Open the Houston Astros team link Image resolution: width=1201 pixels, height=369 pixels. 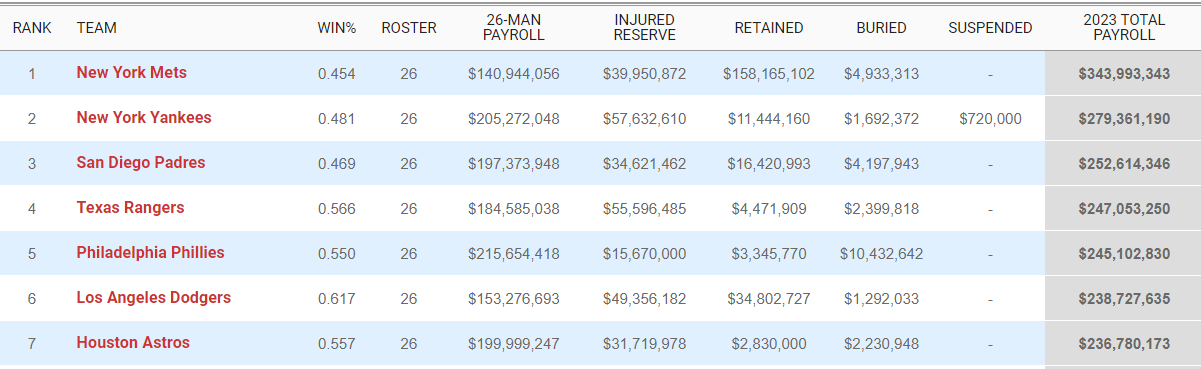pyautogui.click(x=133, y=343)
